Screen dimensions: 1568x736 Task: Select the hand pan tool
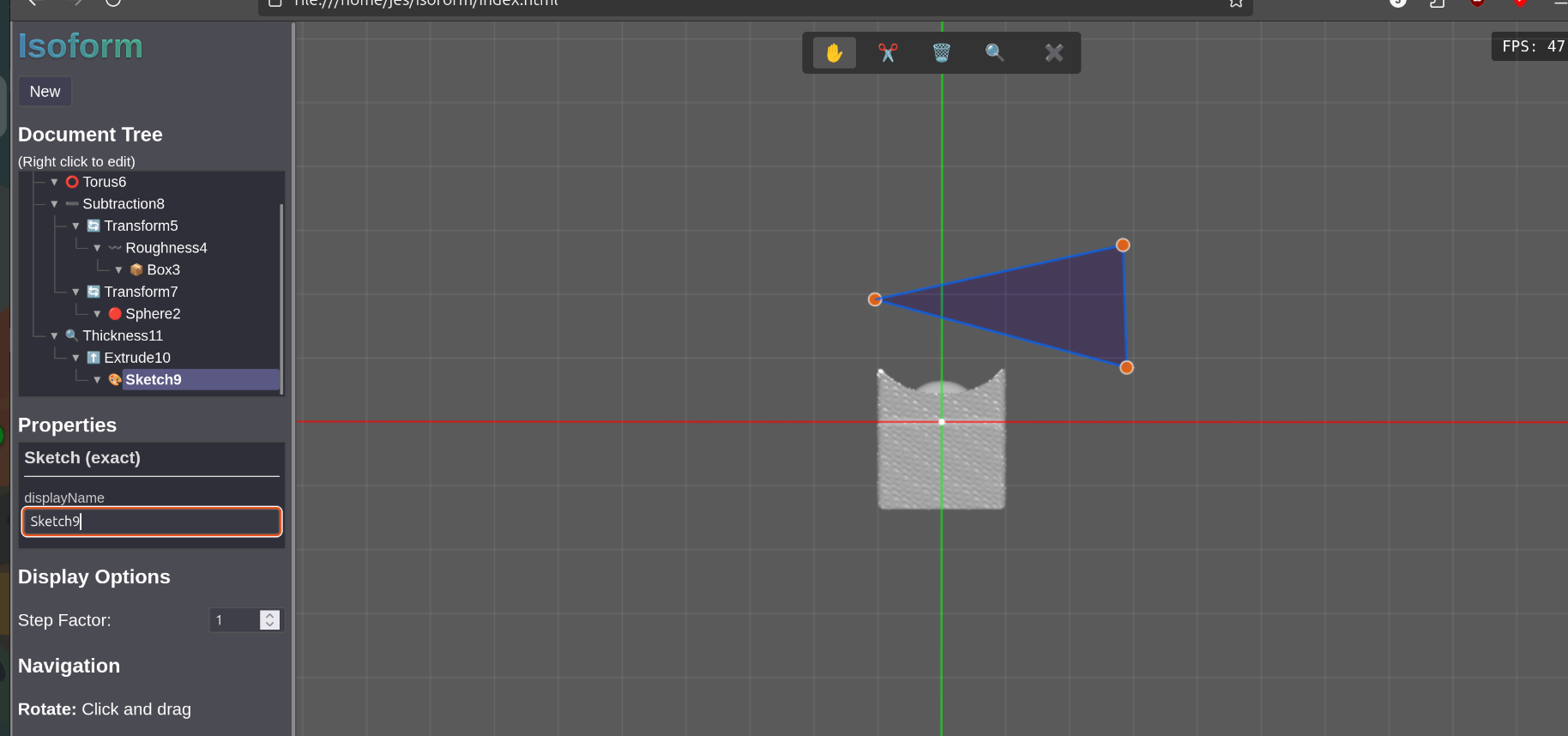pos(834,53)
